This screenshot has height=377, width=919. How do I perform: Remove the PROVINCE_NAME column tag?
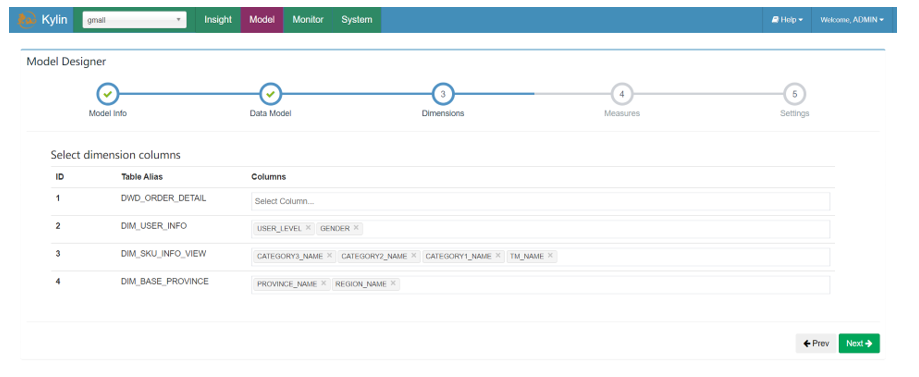324,283
